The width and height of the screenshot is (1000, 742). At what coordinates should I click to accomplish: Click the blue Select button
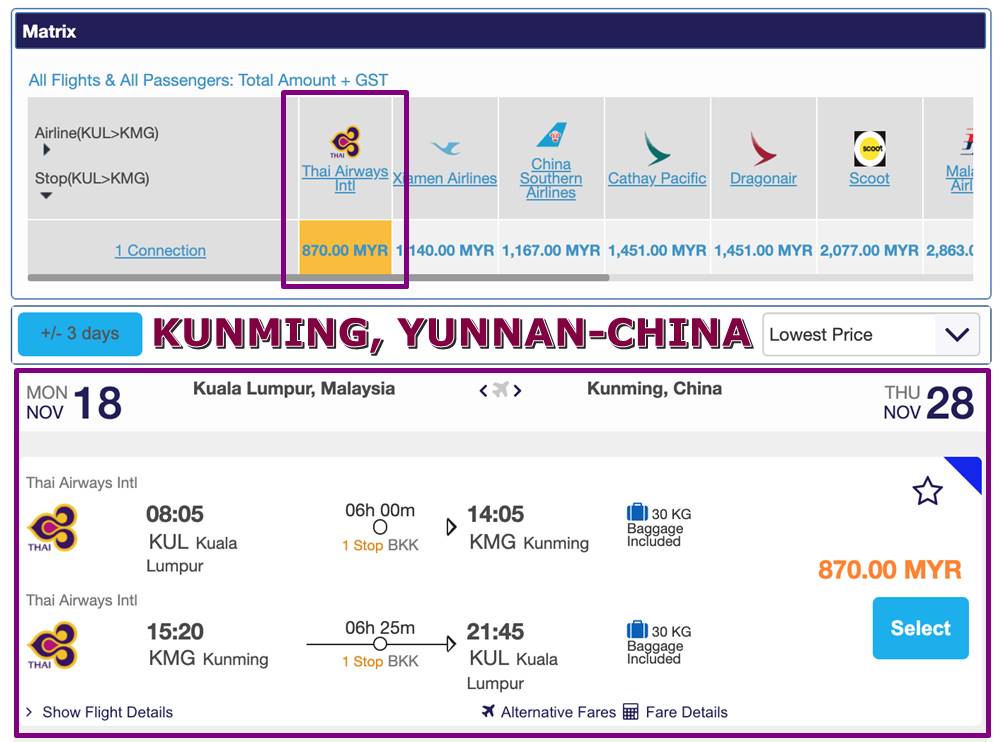[x=920, y=628]
